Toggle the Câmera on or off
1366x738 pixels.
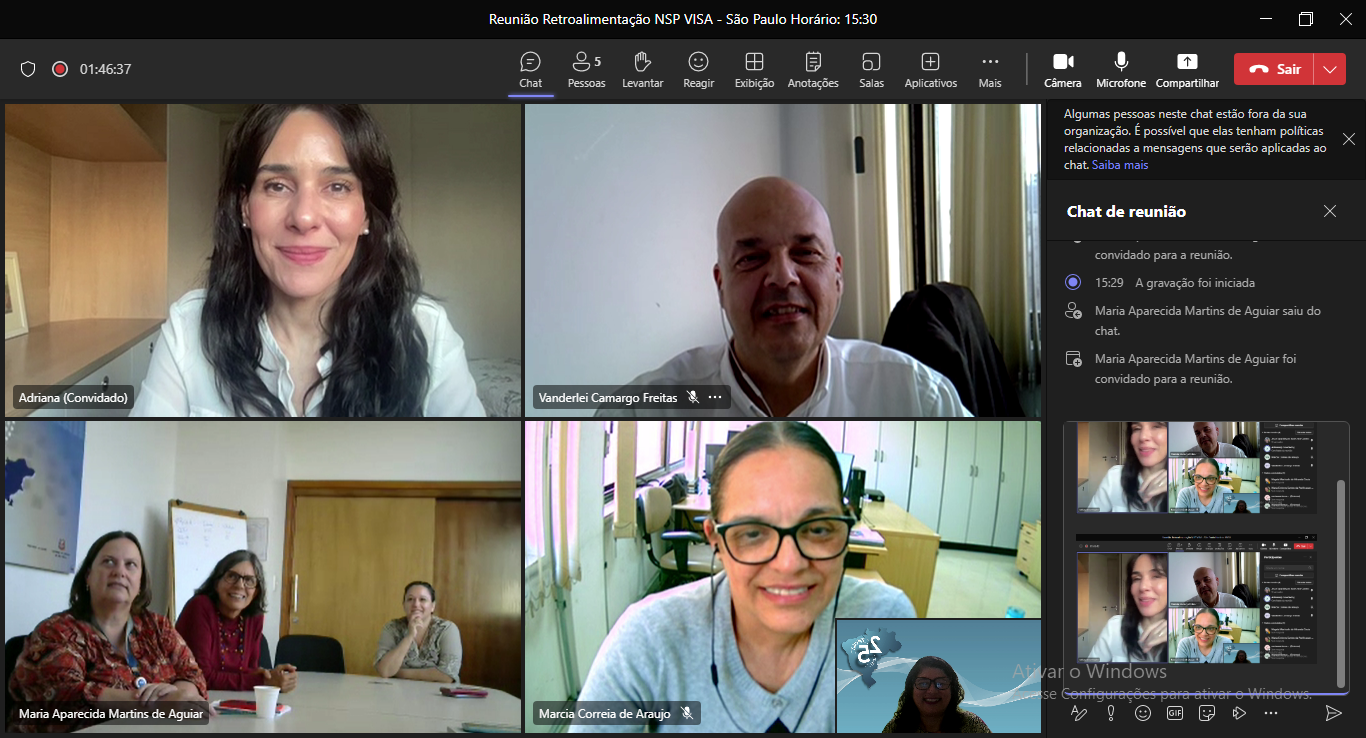tap(1063, 70)
